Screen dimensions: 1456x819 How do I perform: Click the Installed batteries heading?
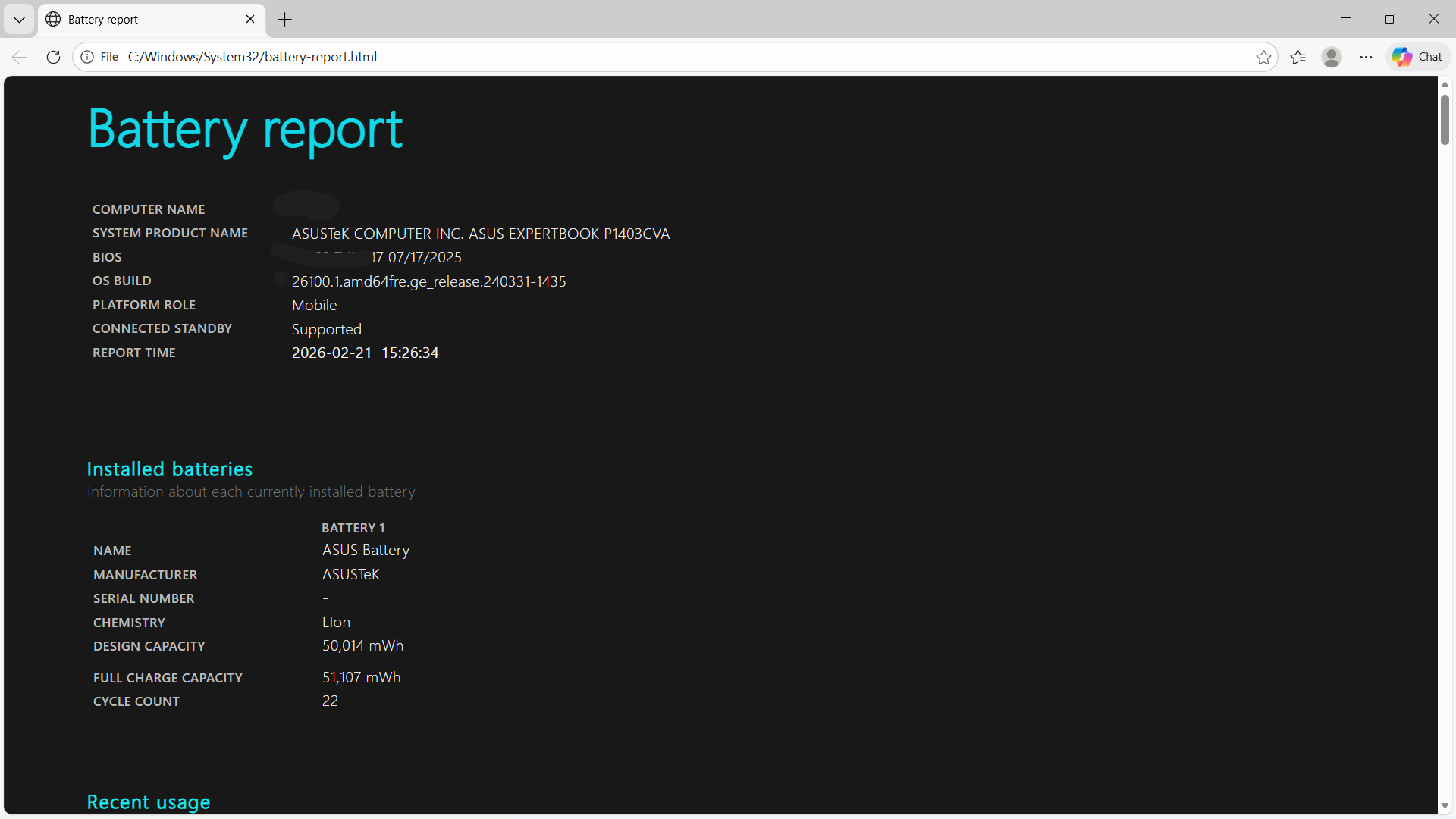[x=169, y=469]
